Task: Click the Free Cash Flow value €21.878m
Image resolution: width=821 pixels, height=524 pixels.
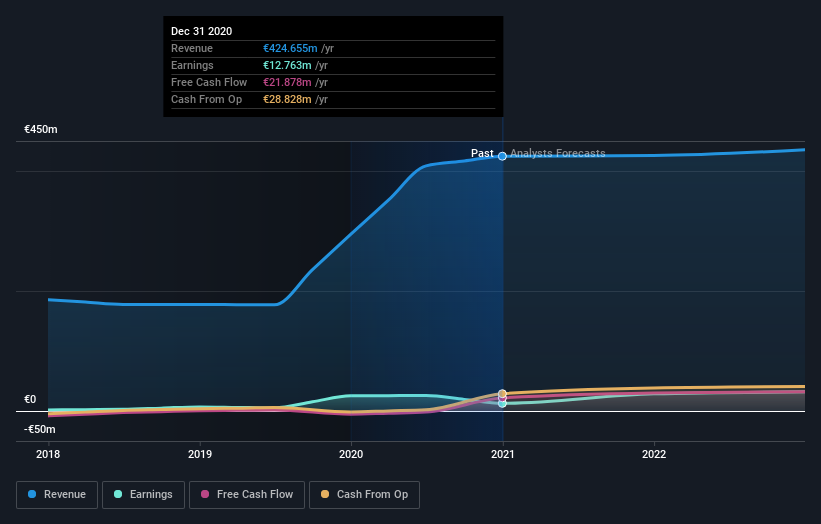Action: coord(287,82)
